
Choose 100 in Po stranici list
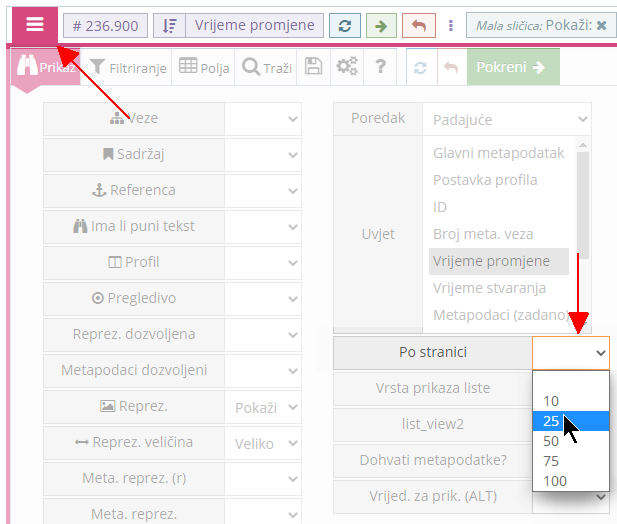pyautogui.click(x=571, y=481)
